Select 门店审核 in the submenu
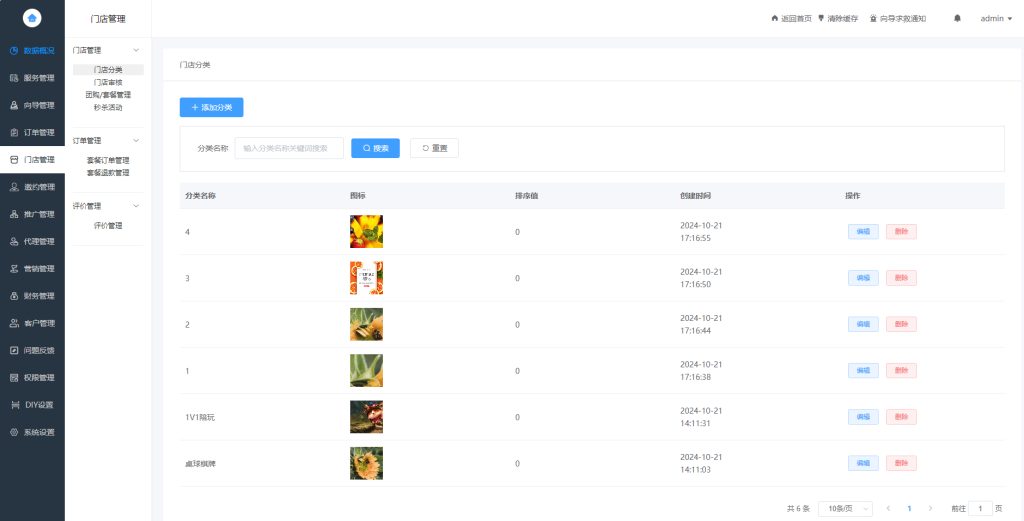1024x521 pixels. point(108,82)
